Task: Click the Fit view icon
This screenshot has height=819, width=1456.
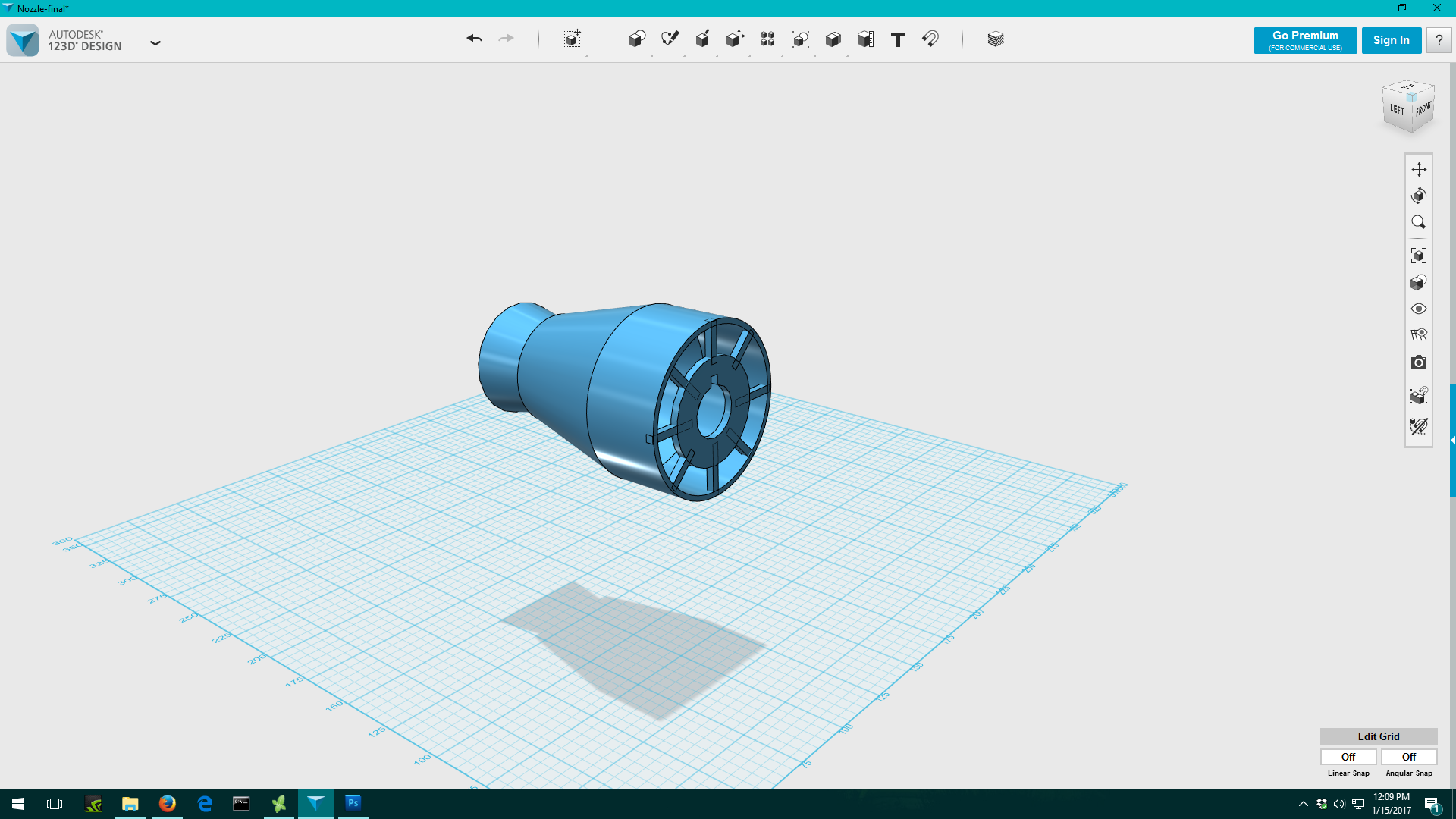Action: pos(1418,256)
